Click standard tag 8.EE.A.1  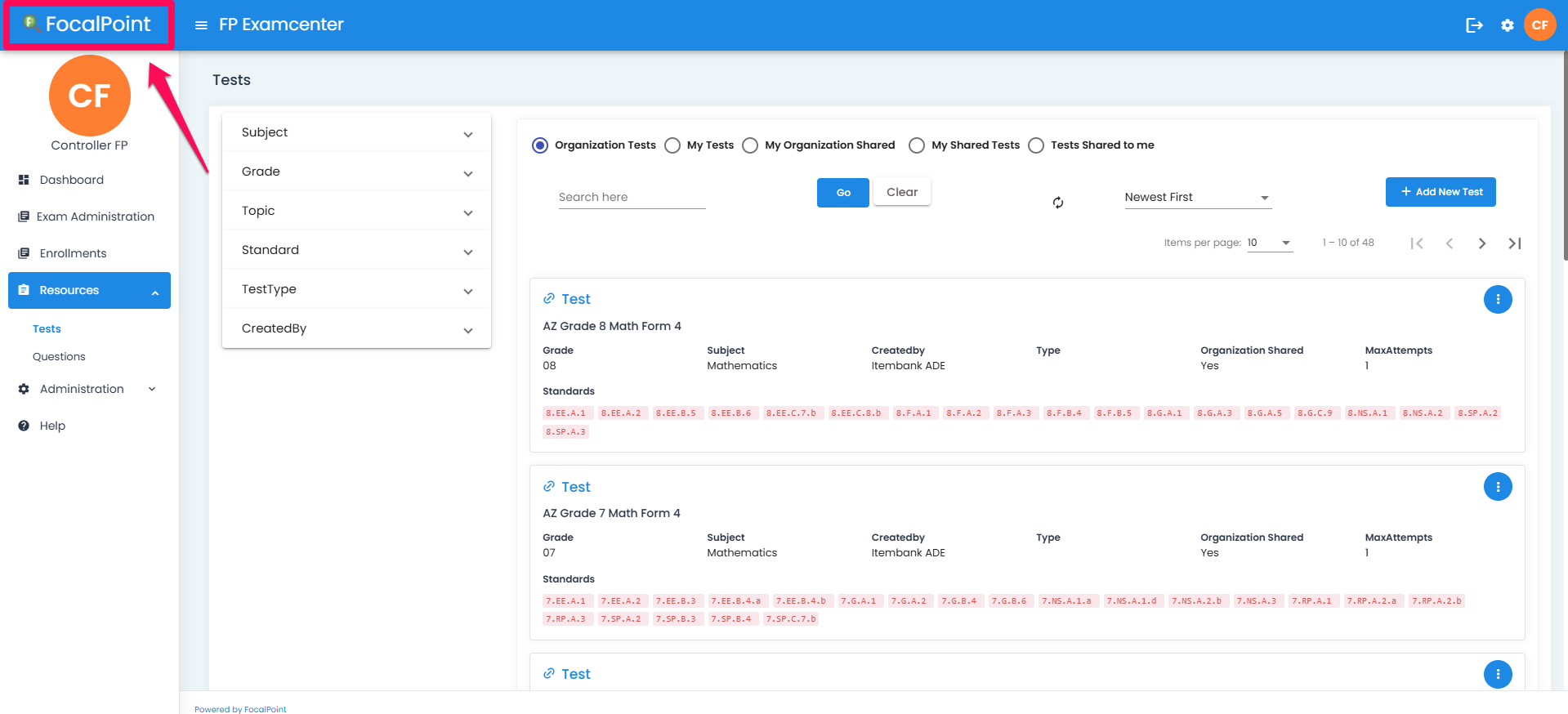pos(566,413)
